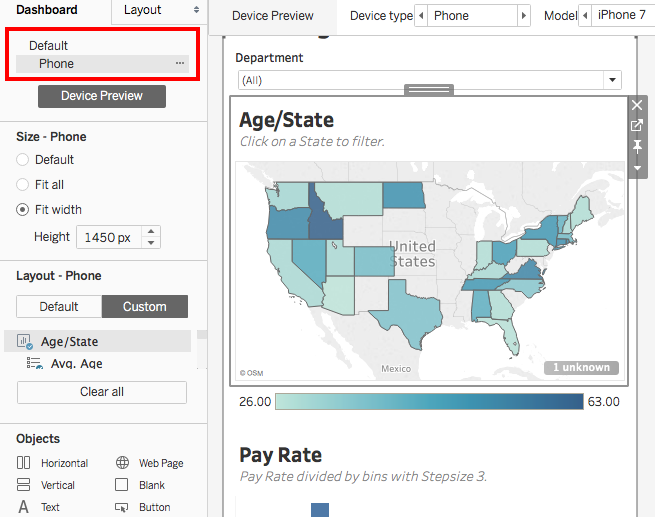Image resolution: width=655 pixels, height=517 pixels.
Task: Add a Horizontal container object
Action: point(53,463)
